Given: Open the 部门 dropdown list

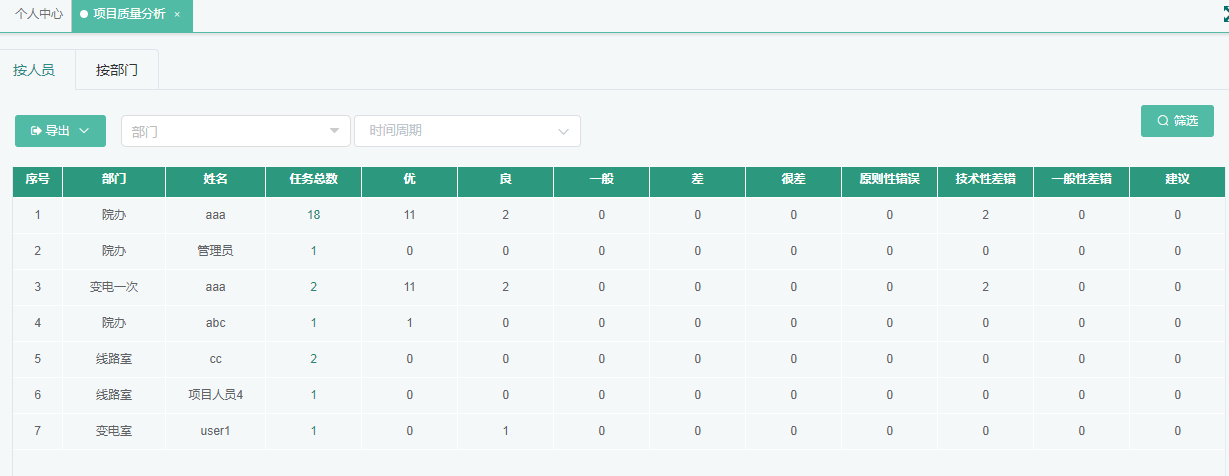Looking at the screenshot, I should (x=334, y=131).
